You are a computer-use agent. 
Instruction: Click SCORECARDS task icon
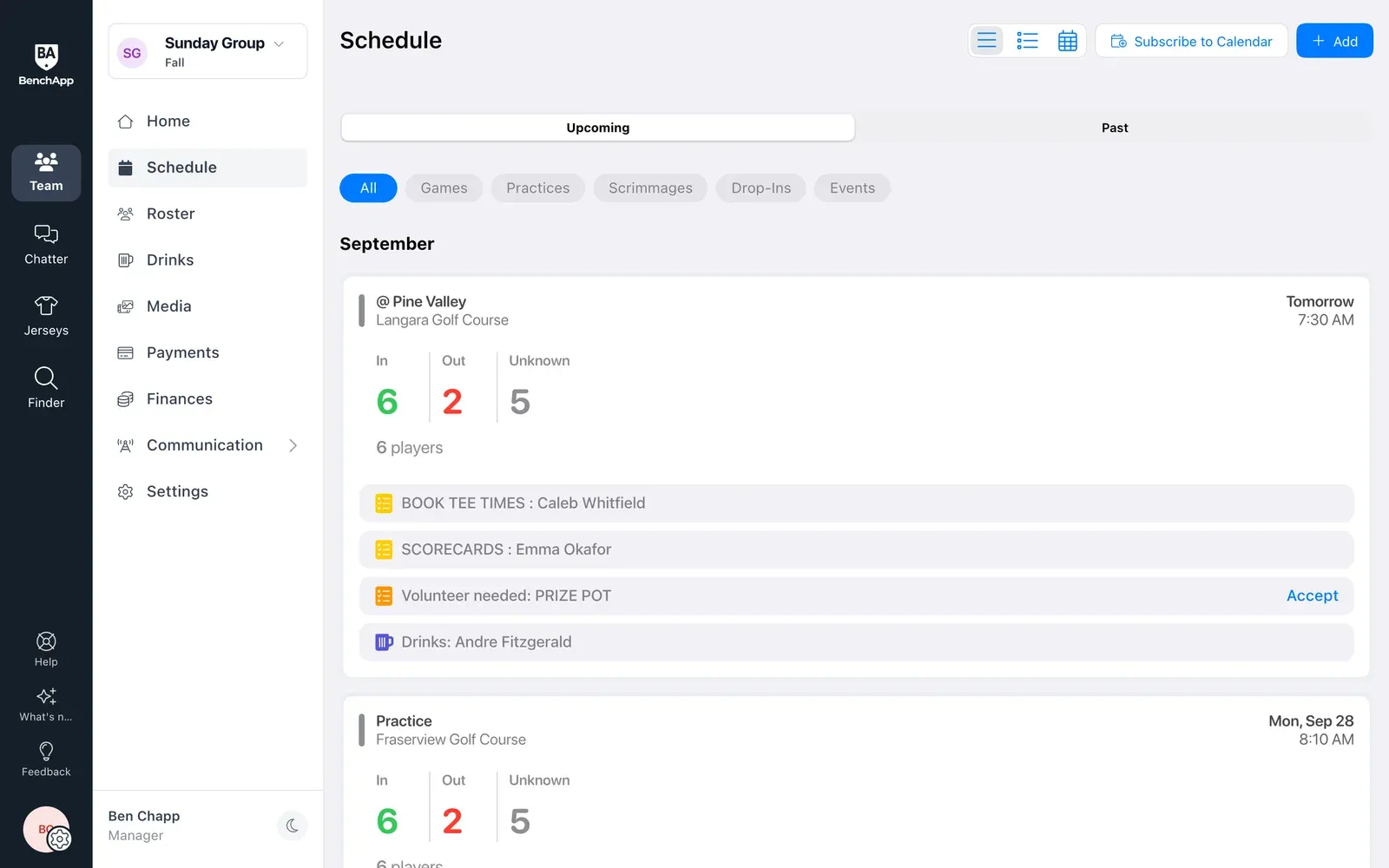click(x=384, y=549)
